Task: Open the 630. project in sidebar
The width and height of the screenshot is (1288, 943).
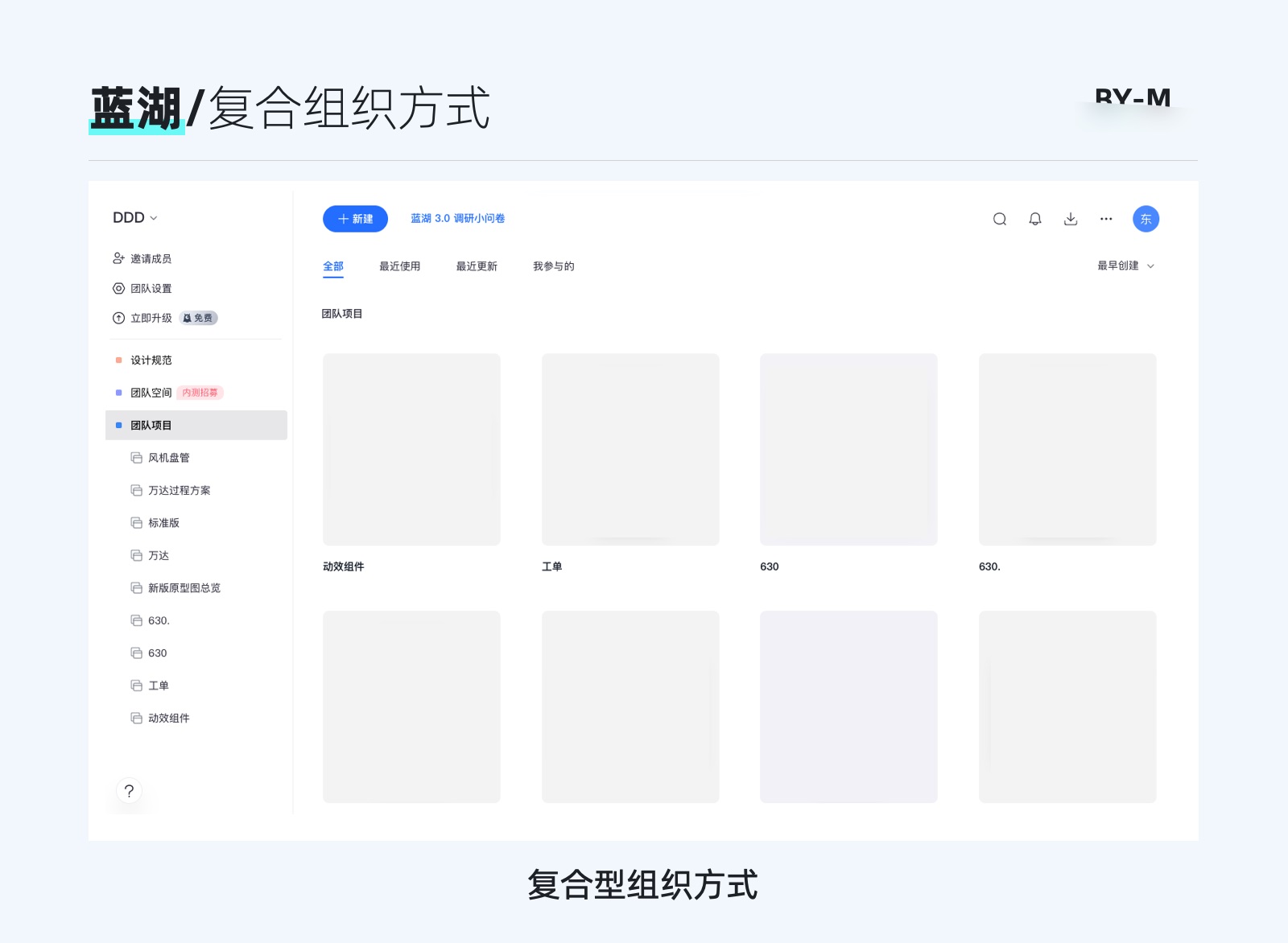Action: (x=159, y=620)
